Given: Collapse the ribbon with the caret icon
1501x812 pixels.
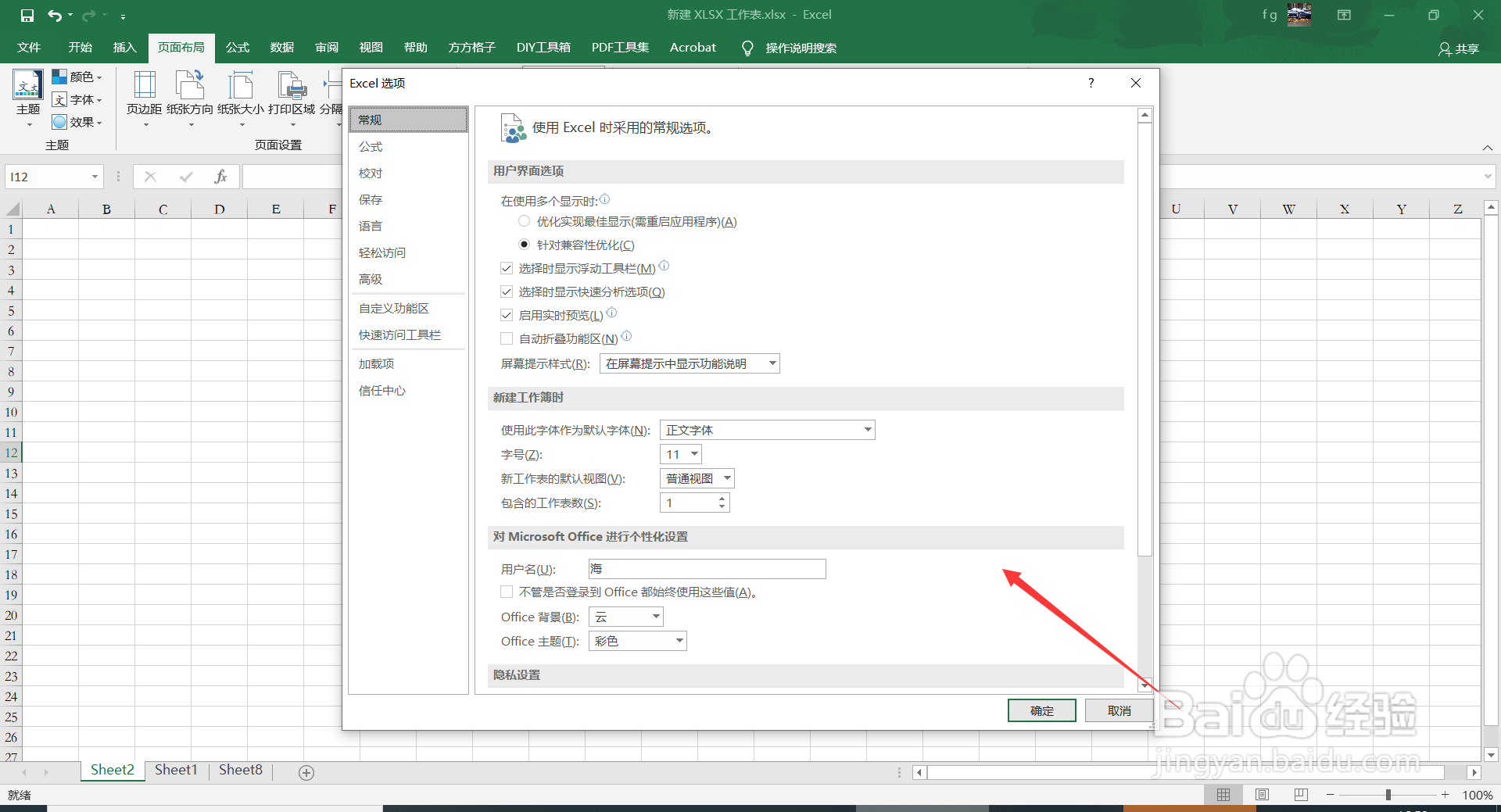Looking at the screenshot, I should click(x=1488, y=148).
